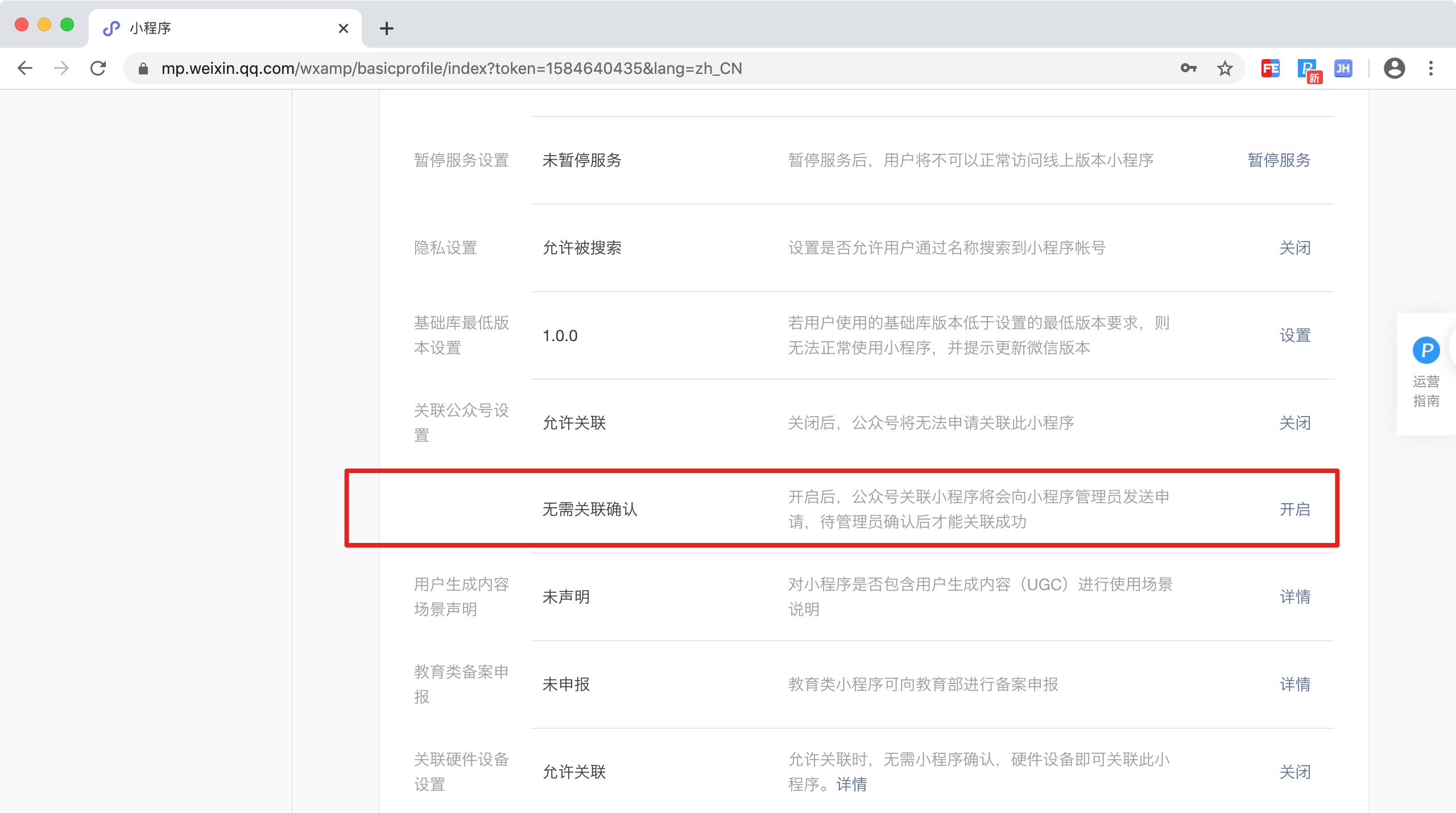The height and width of the screenshot is (813, 1456).
Task: Close the 小程序 tab
Action: point(343,28)
